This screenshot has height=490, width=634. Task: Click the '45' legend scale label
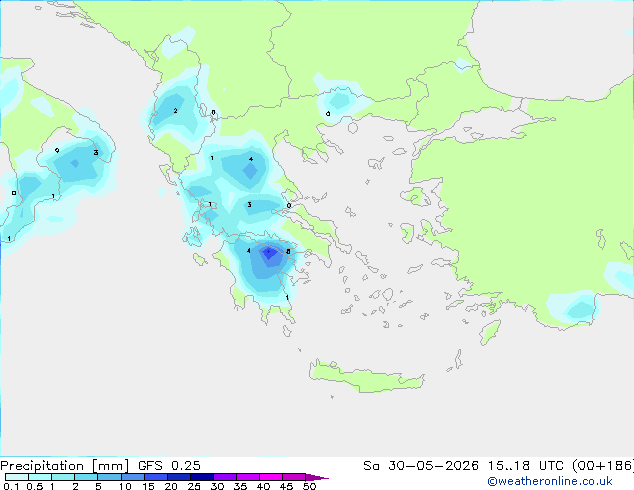click(x=286, y=486)
